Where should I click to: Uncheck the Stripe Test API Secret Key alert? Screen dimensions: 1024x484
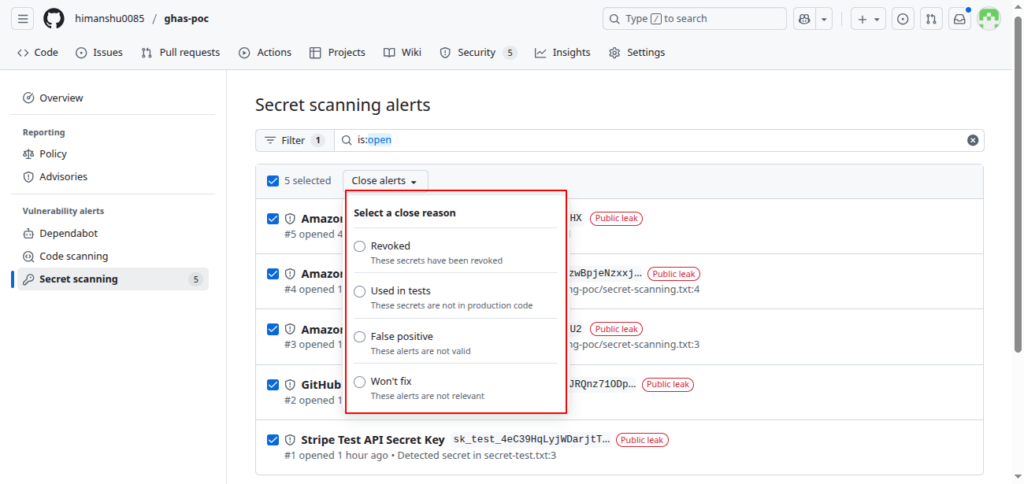coord(273,440)
